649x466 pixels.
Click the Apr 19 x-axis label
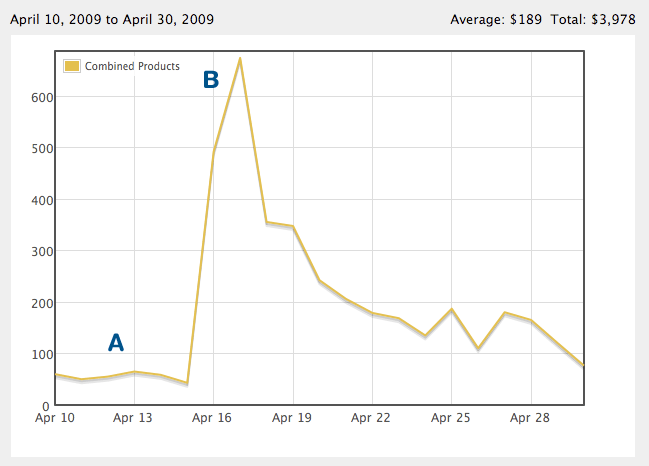coord(292,418)
